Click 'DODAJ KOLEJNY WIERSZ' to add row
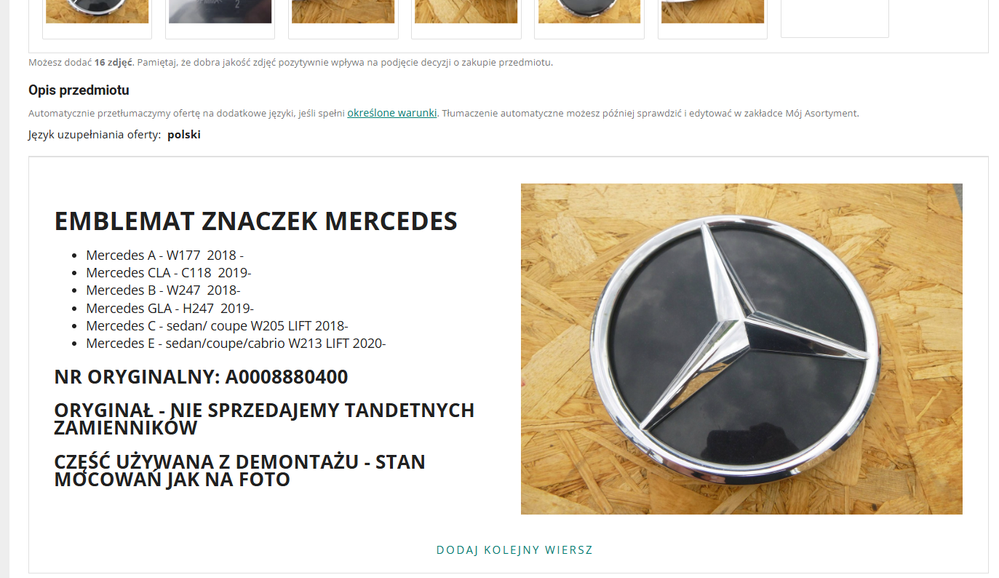The height and width of the screenshot is (578, 999). (x=514, y=550)
